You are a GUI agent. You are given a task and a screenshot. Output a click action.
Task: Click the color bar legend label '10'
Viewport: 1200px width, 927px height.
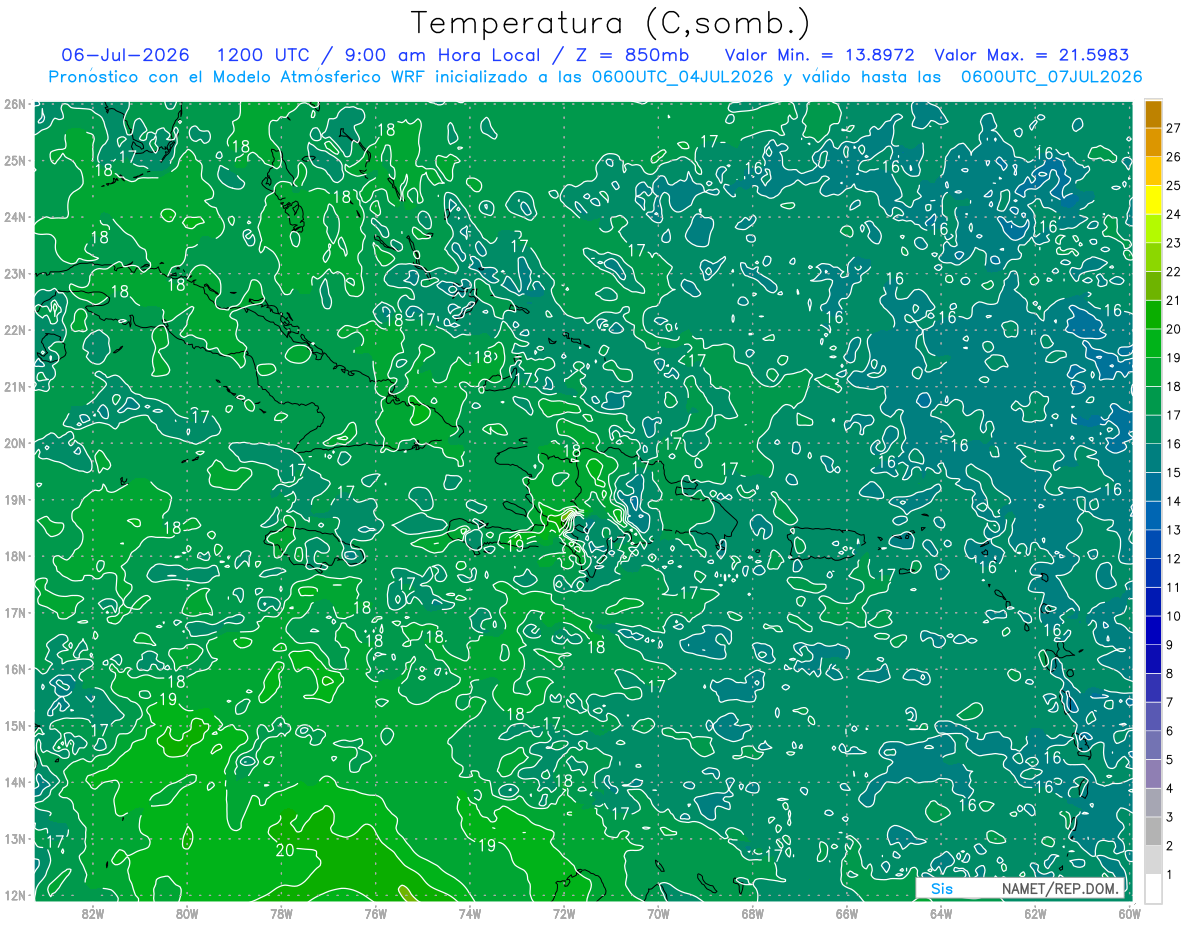pos(1173,616)
